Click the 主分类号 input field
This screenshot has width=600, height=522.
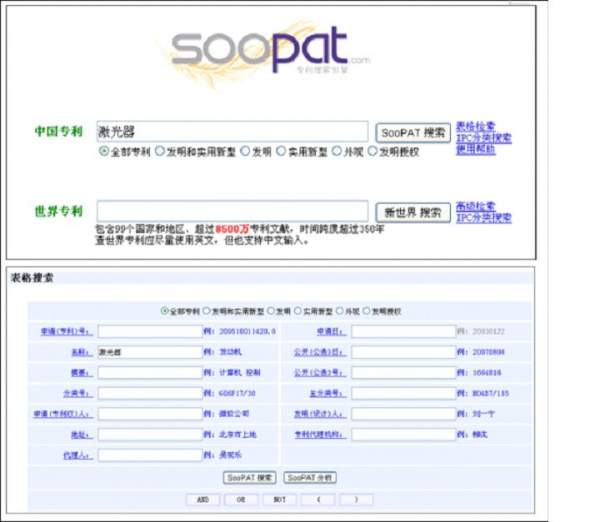404,393
